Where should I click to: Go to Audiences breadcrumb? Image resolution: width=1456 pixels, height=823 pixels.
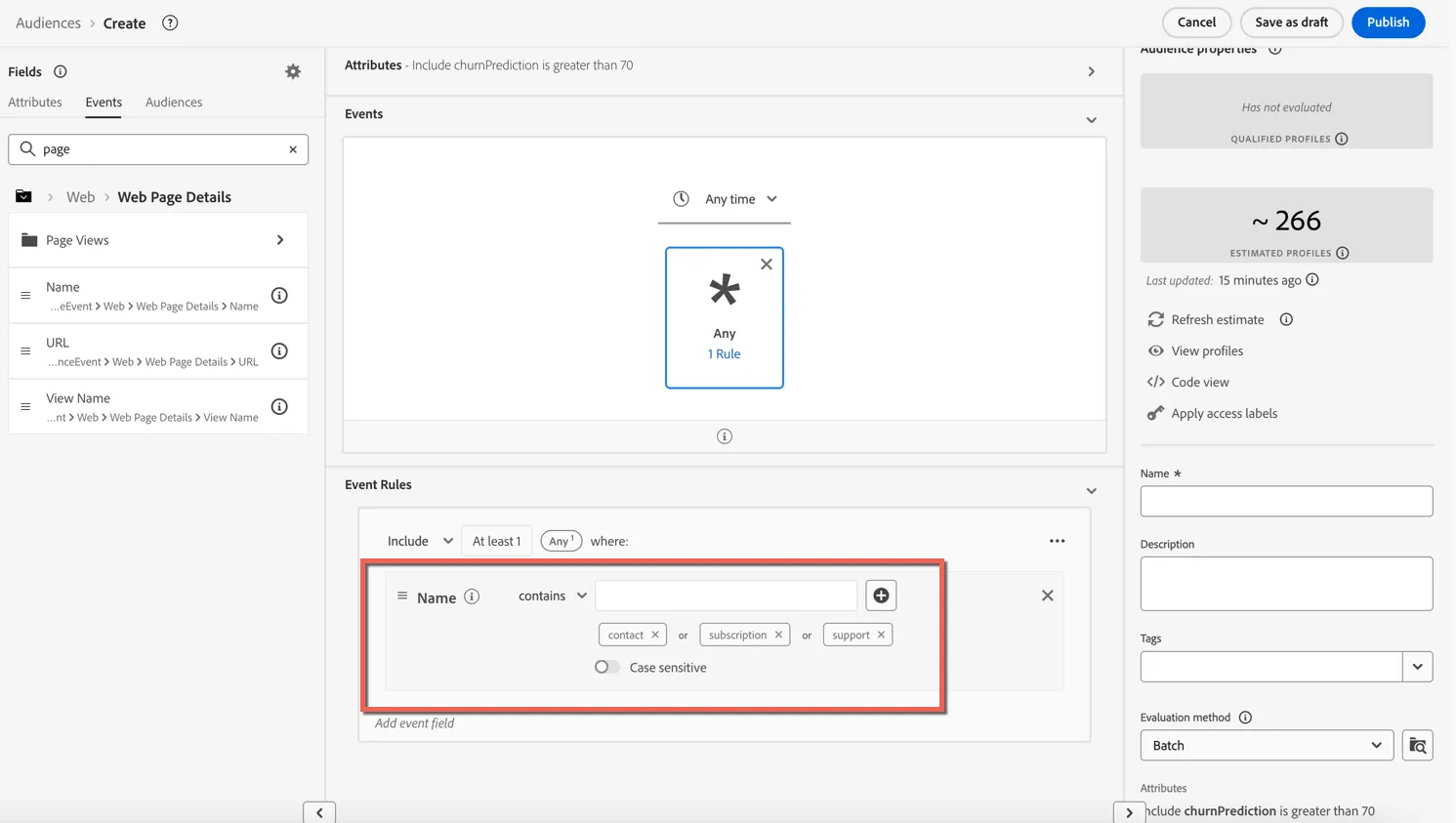coord(48,22)
